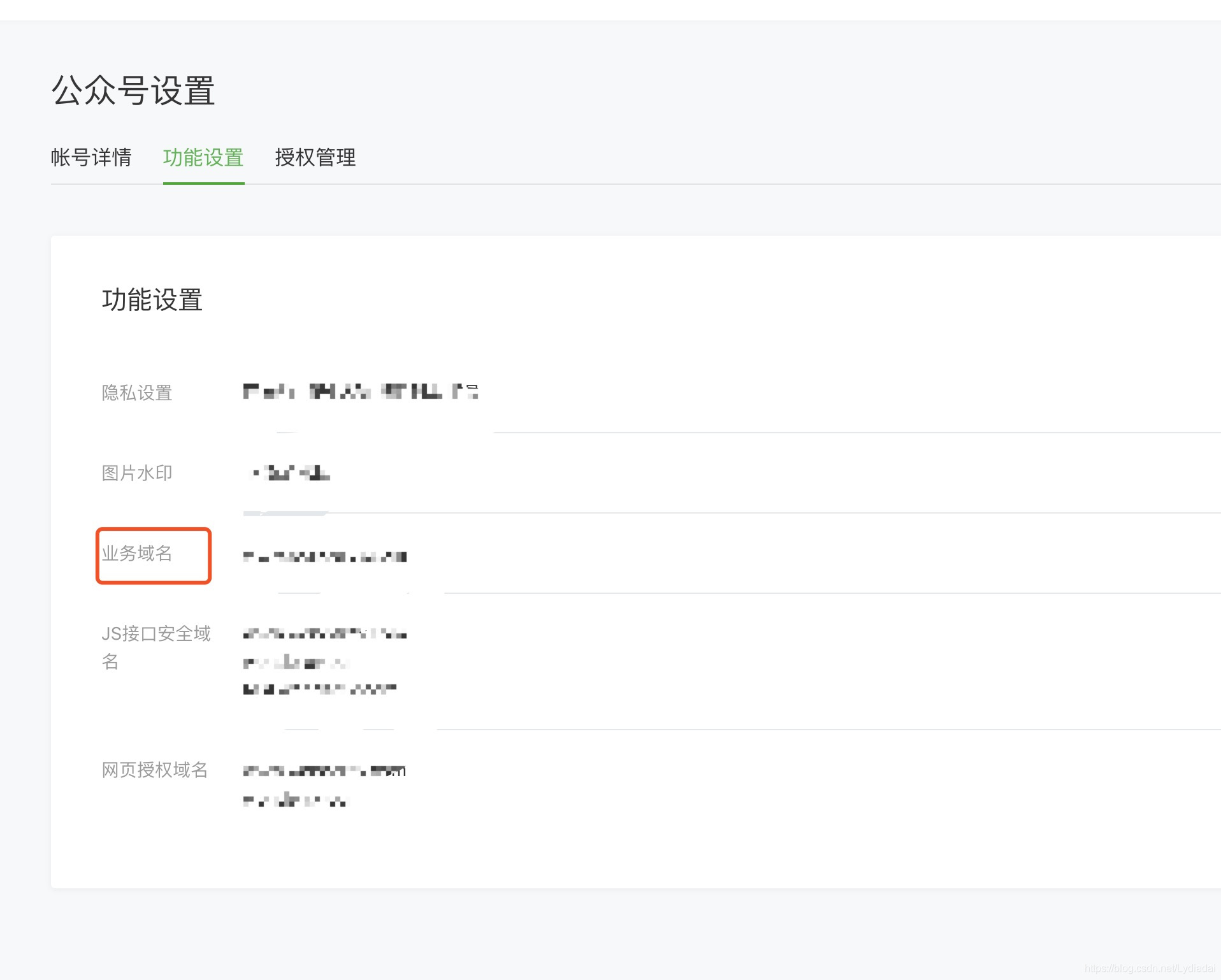Switch to the 帐号详情 tab

[91, 158]
